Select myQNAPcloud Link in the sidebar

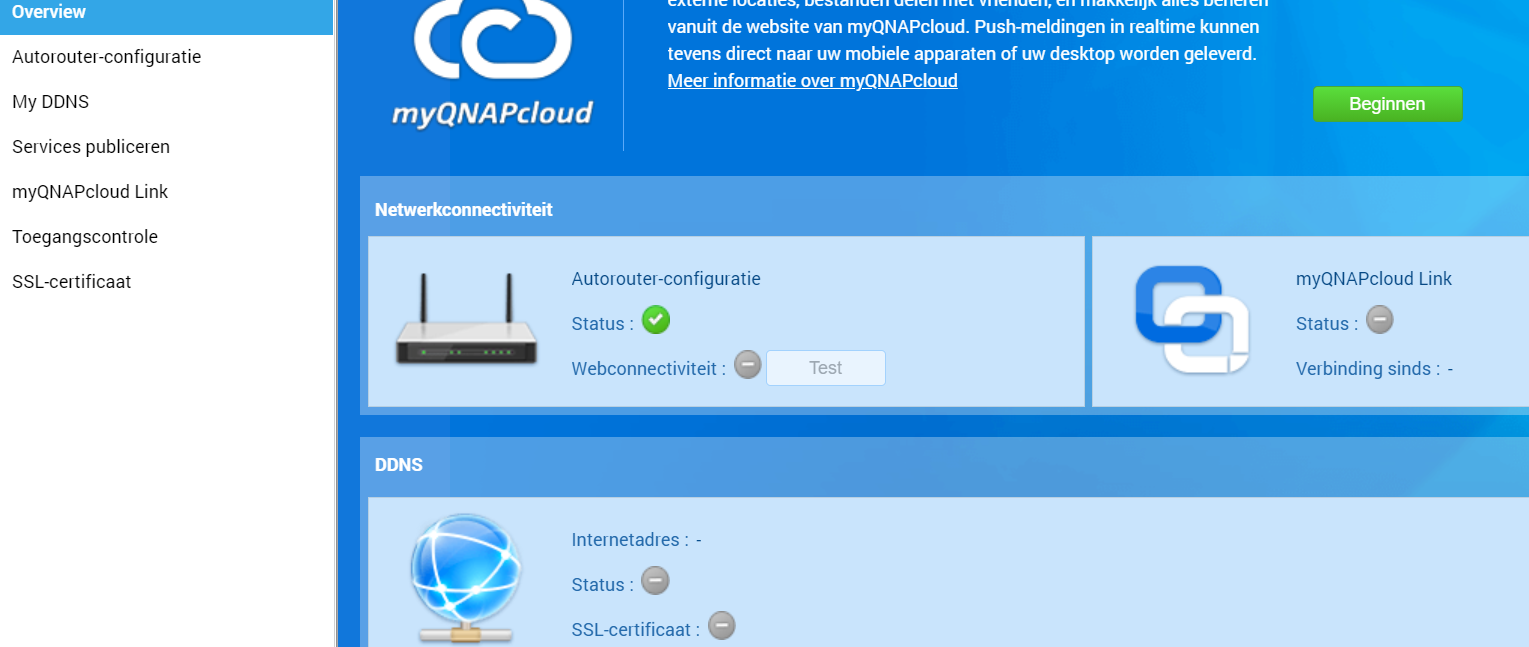(90, 192)
